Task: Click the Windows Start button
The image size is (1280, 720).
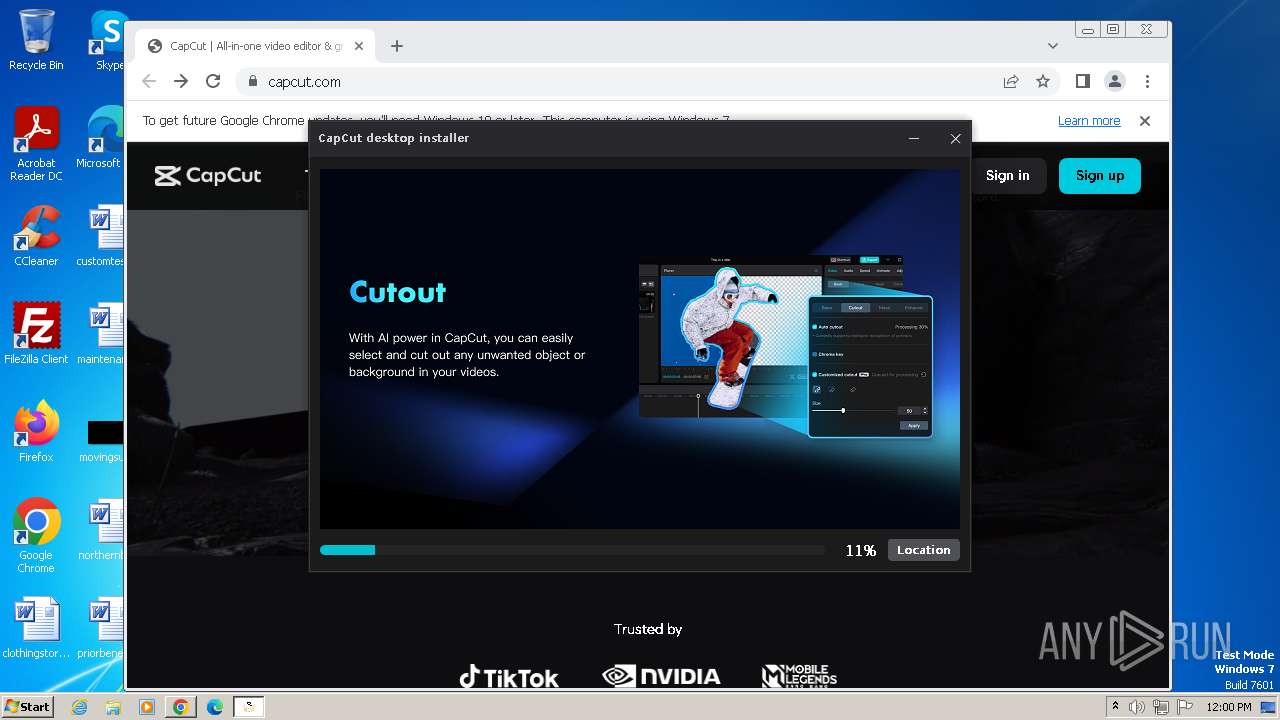Action: click(27, 706)
